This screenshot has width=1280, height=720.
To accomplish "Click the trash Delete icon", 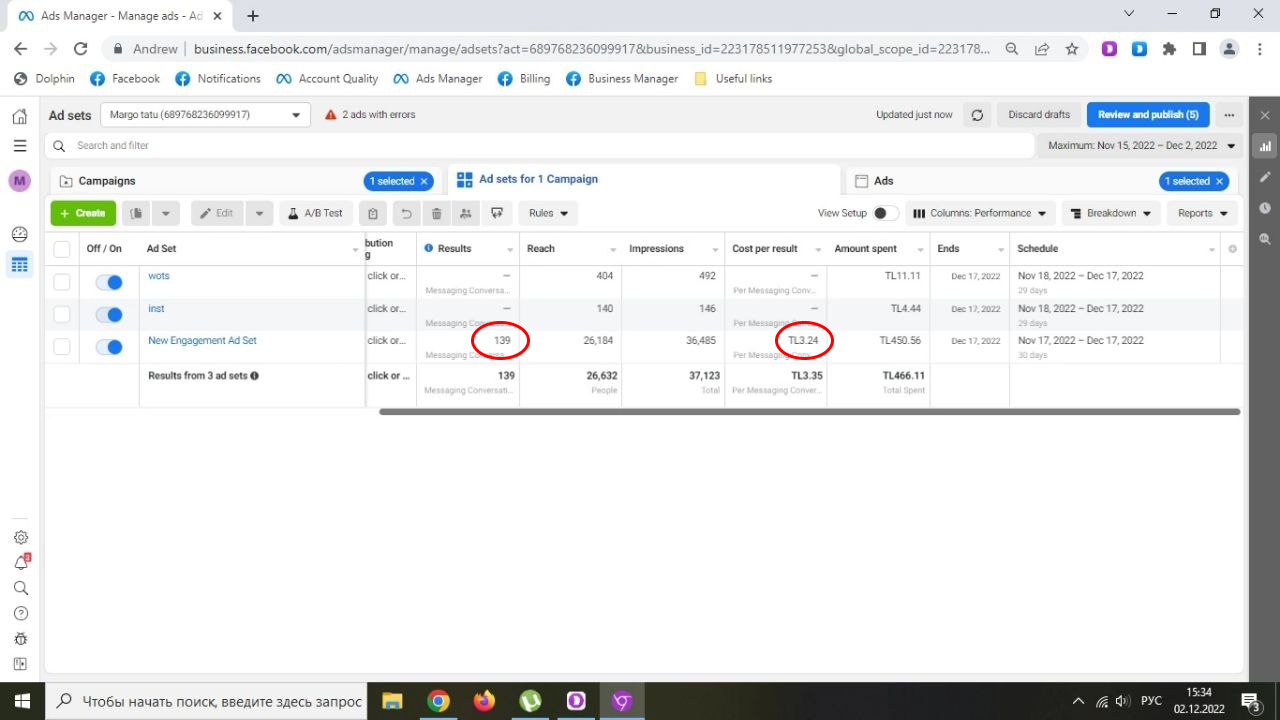I will pyautogui.click(x=437, y=213).
